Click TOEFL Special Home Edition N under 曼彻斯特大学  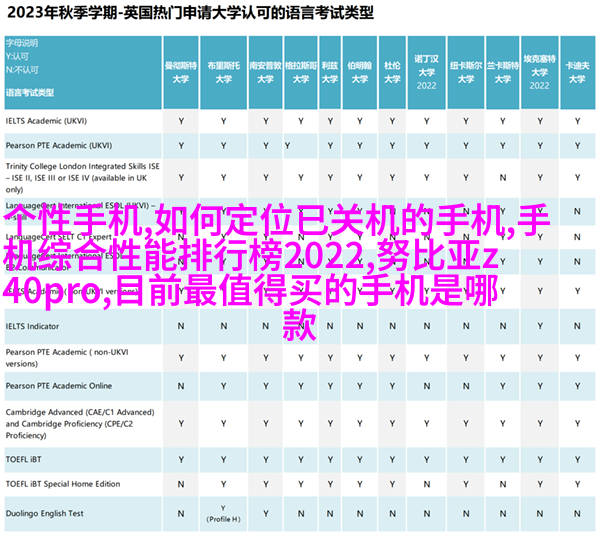181,484
